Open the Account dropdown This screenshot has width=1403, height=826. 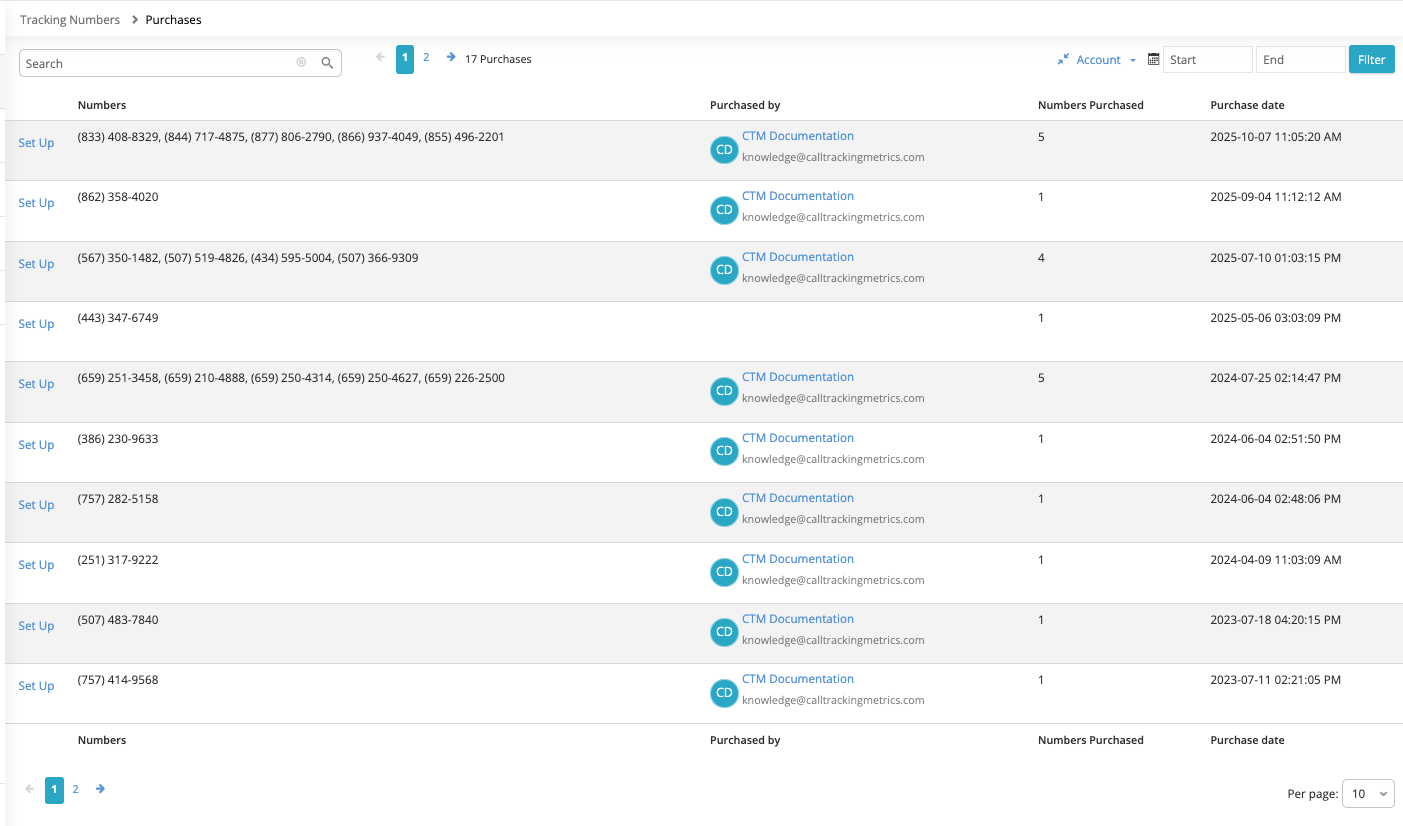[x=1106, y=60]
